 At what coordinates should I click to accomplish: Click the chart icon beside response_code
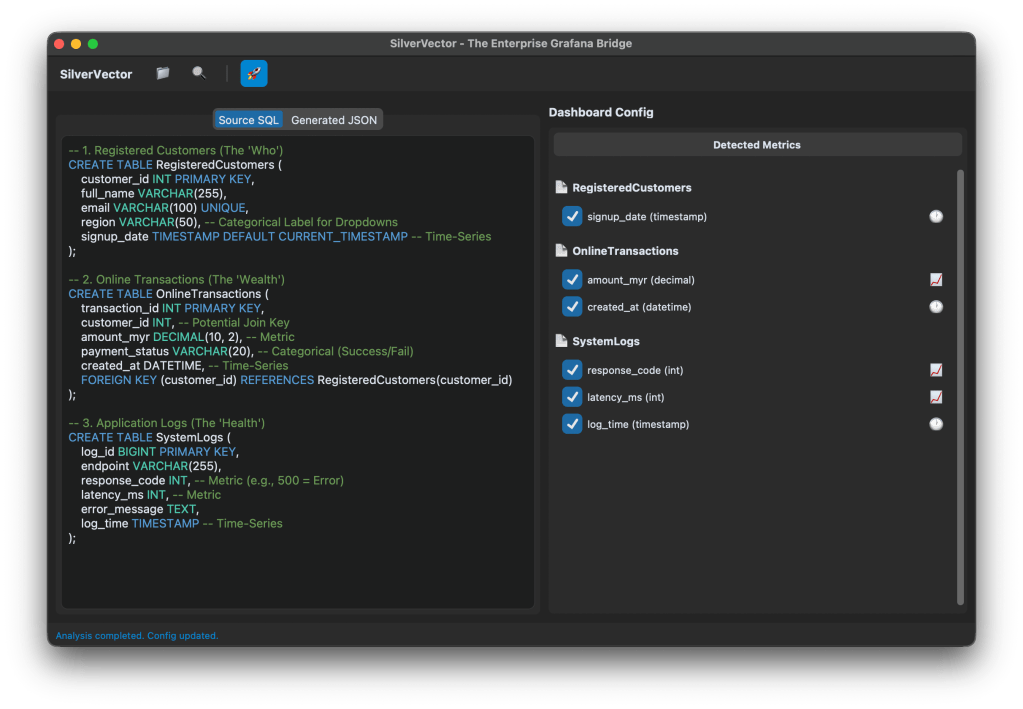coord(936,370)
